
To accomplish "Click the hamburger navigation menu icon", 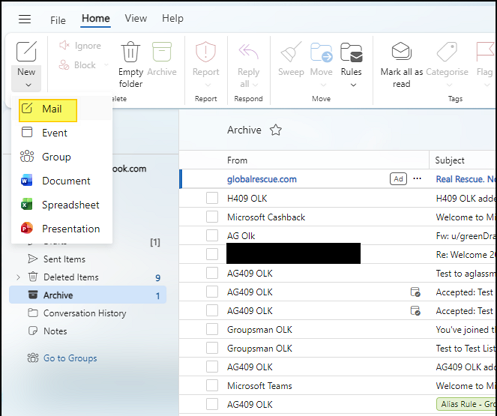I will coord(25,19).
